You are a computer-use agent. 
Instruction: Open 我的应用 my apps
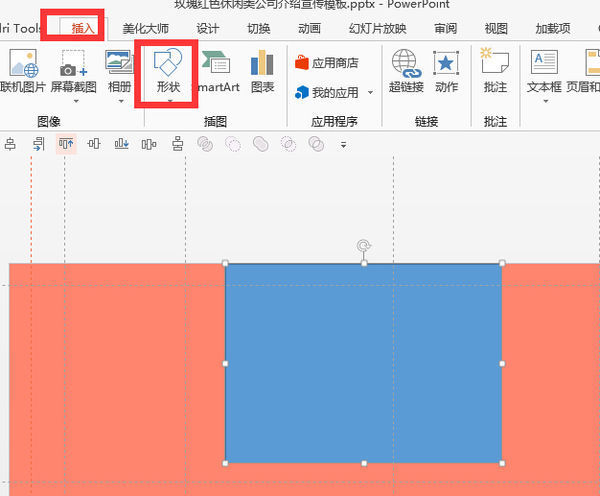(327, 92)
